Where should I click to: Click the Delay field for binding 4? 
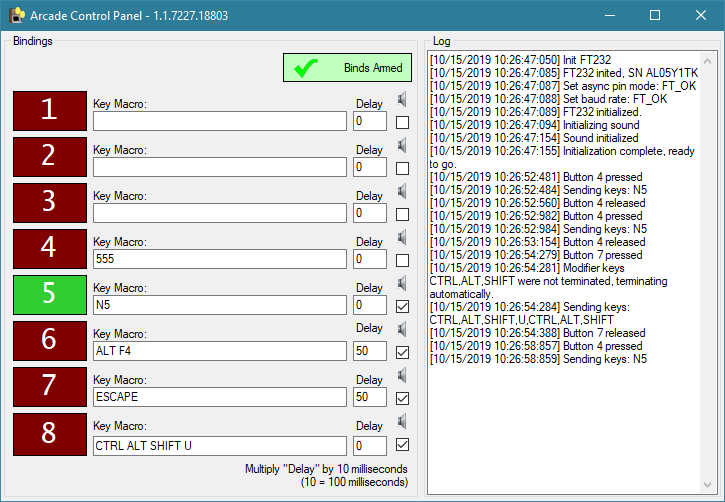370,259
